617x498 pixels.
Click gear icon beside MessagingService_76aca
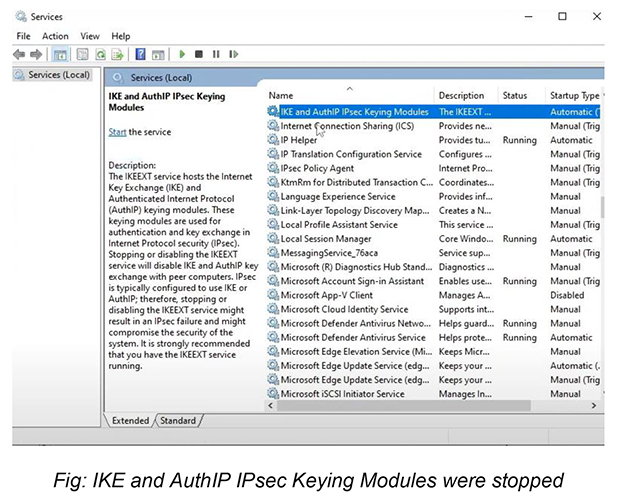pos(273,253)
